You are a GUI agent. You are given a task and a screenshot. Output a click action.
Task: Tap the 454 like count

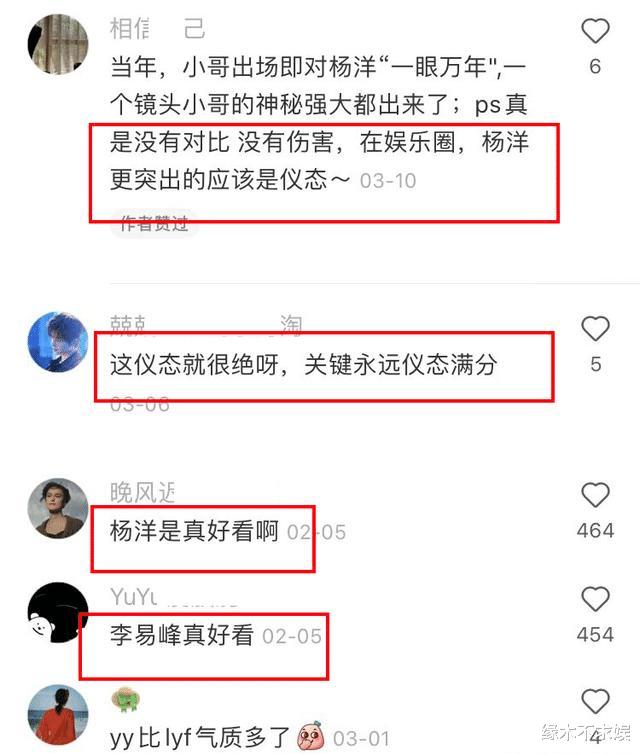point(595,635)
